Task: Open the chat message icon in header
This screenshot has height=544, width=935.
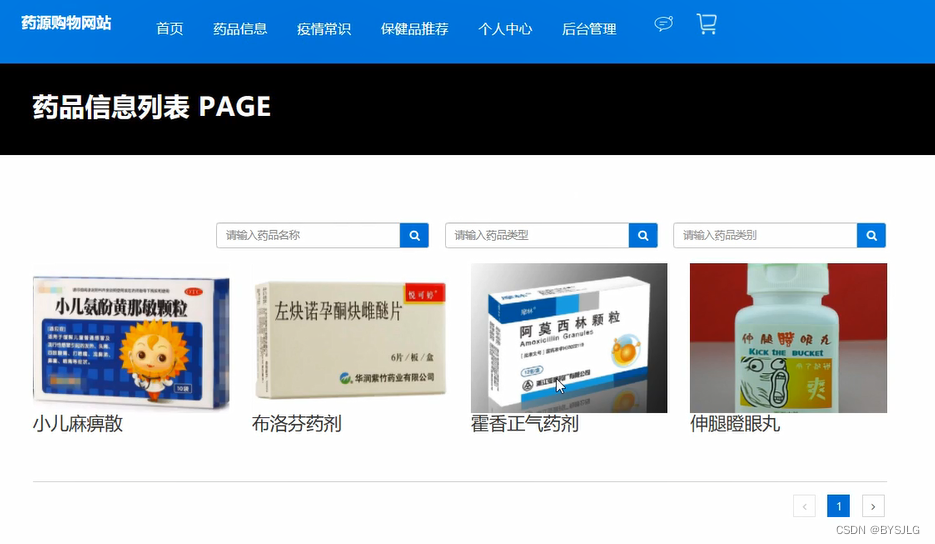Action: (664, 24)
